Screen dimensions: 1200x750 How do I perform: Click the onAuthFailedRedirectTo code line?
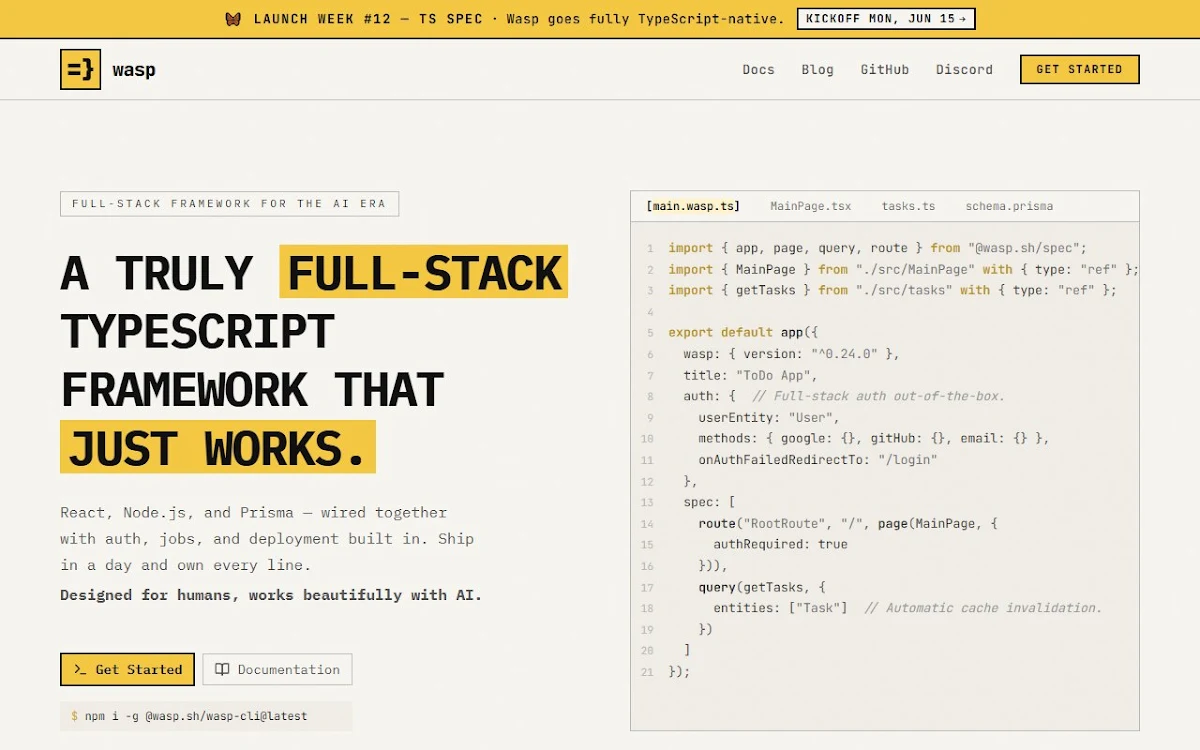point(818,459)
